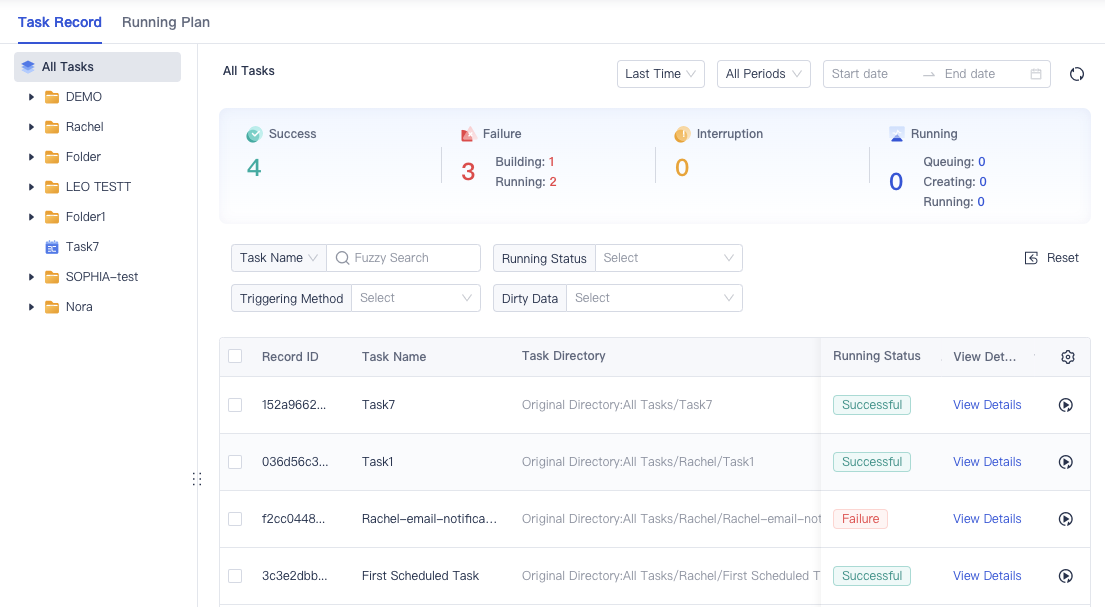Switch to the Running Plan tab
This screenshot has width=1105, height=607.
click(x=166, y=22)
